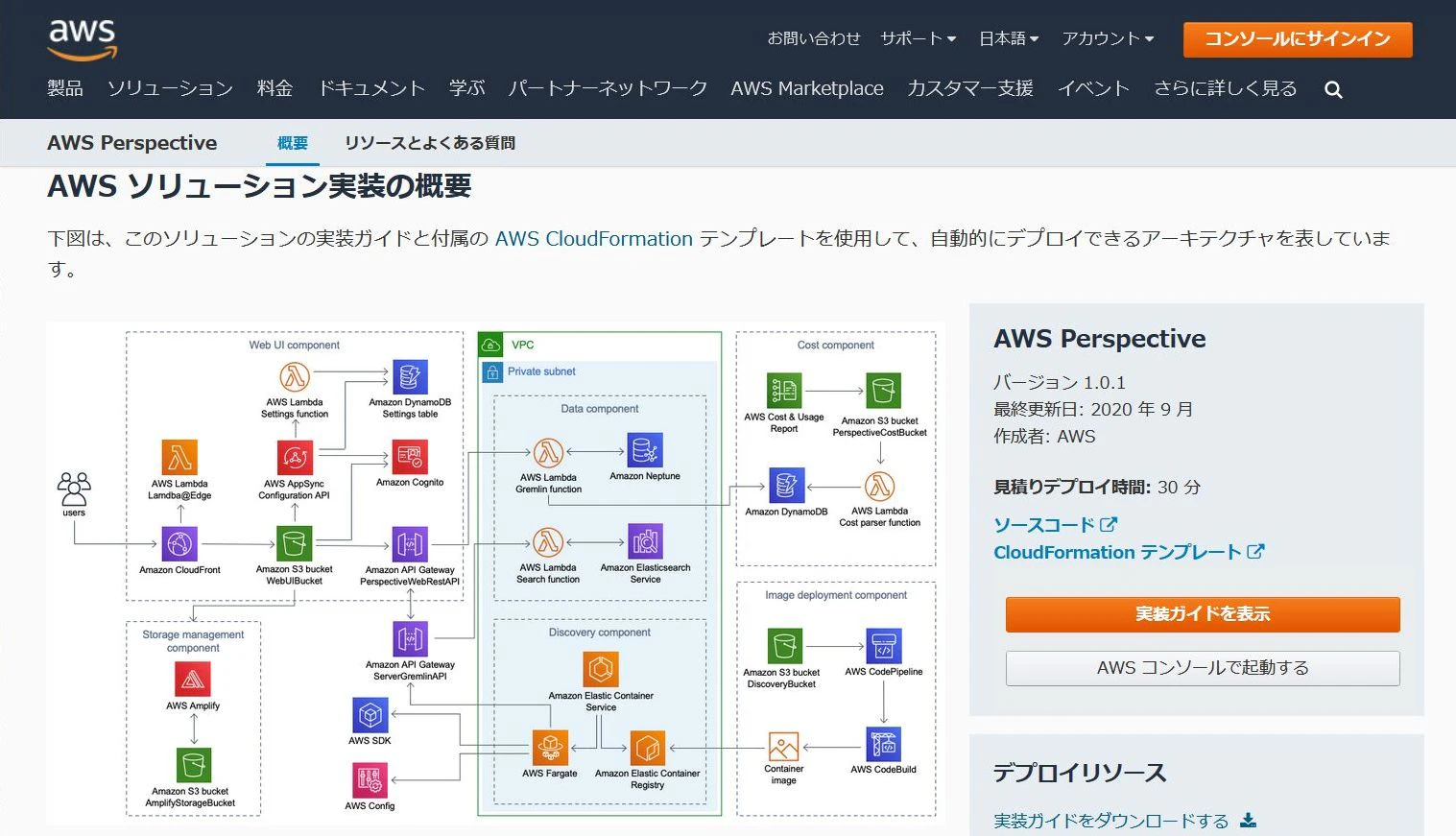Image resolution: width=1456 pixels, height=836 pixels.
Task: Click the Private subnet lock icon
Action: coord(492,371)
